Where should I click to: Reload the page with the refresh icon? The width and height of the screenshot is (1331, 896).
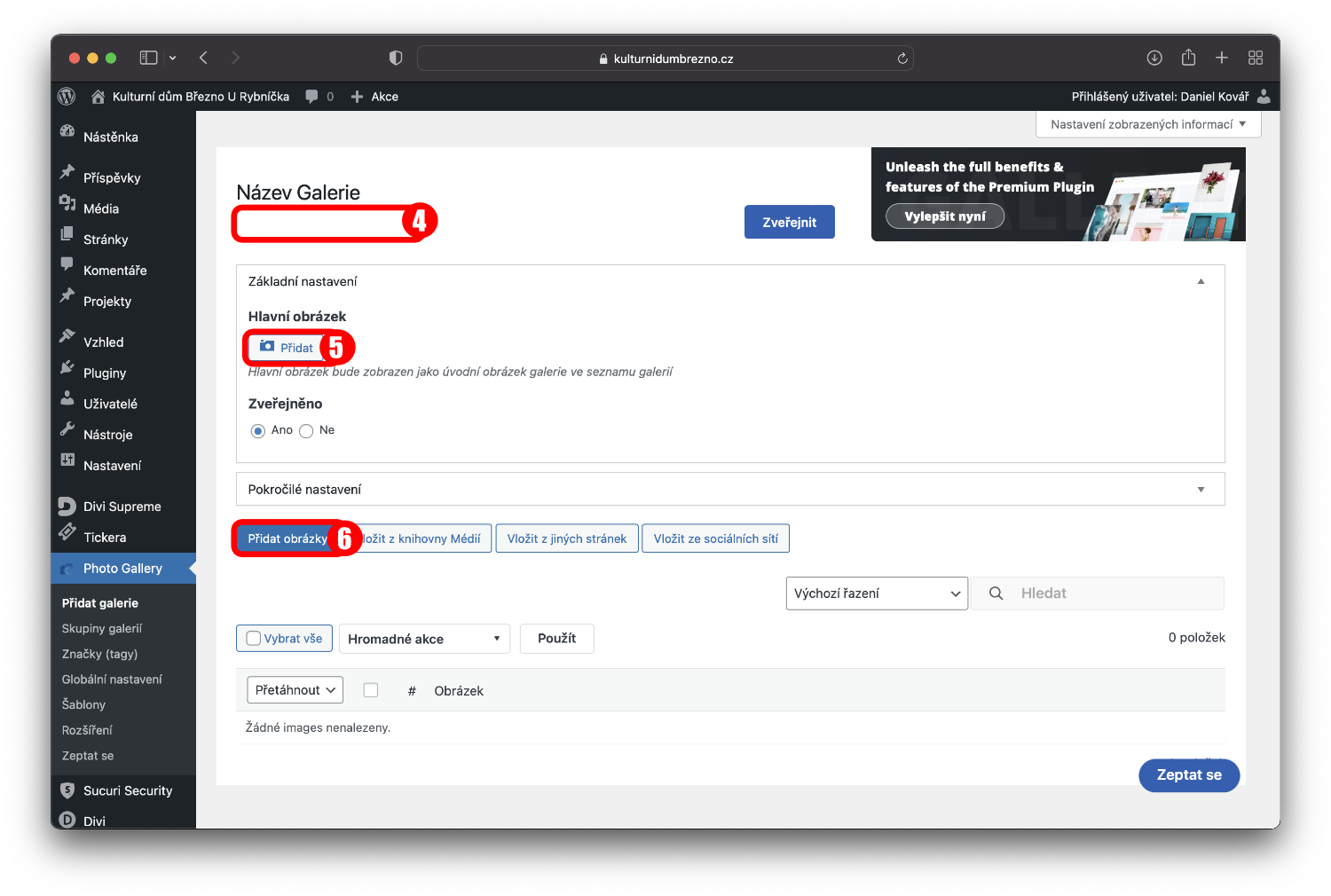point(902,59)
